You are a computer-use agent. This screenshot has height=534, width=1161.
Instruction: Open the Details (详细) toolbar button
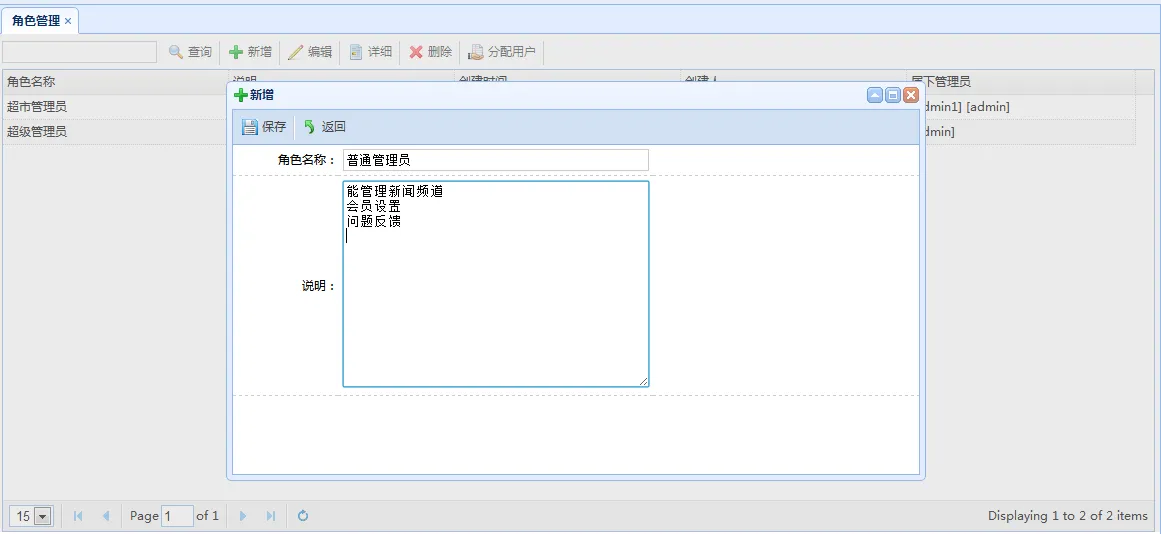(x=370, y=52)
